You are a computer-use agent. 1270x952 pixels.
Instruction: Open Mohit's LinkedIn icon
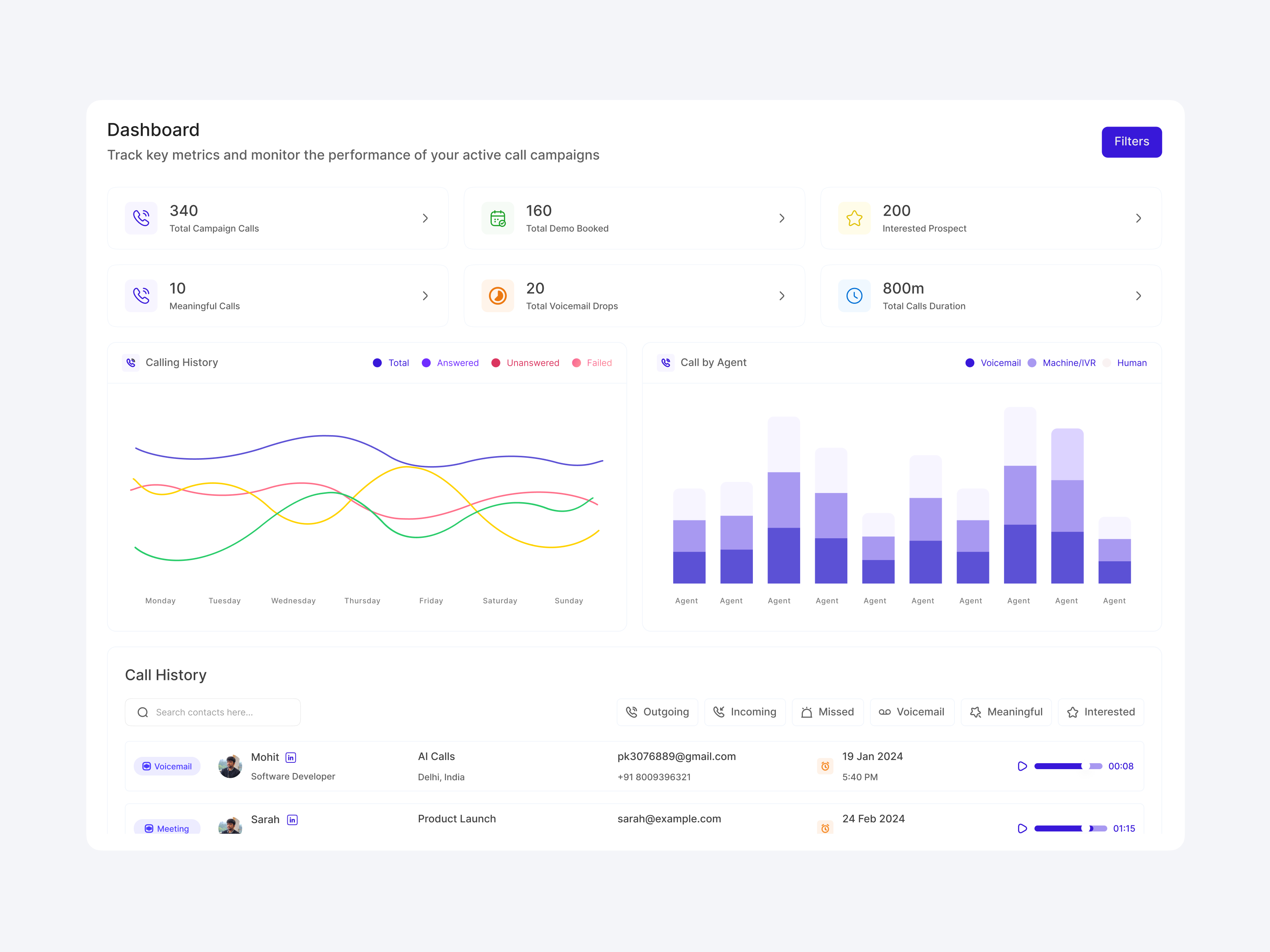click(291, 758)
